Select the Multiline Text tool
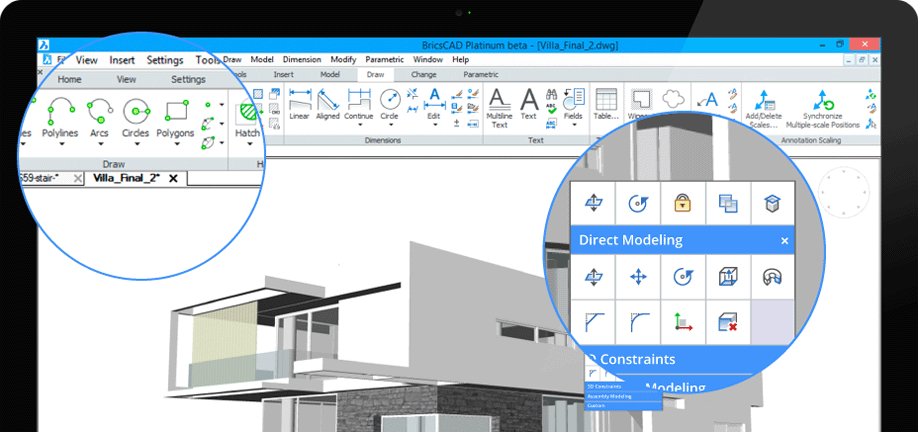The height and width of the screenshot is (432, 918). tap(499, 108)
